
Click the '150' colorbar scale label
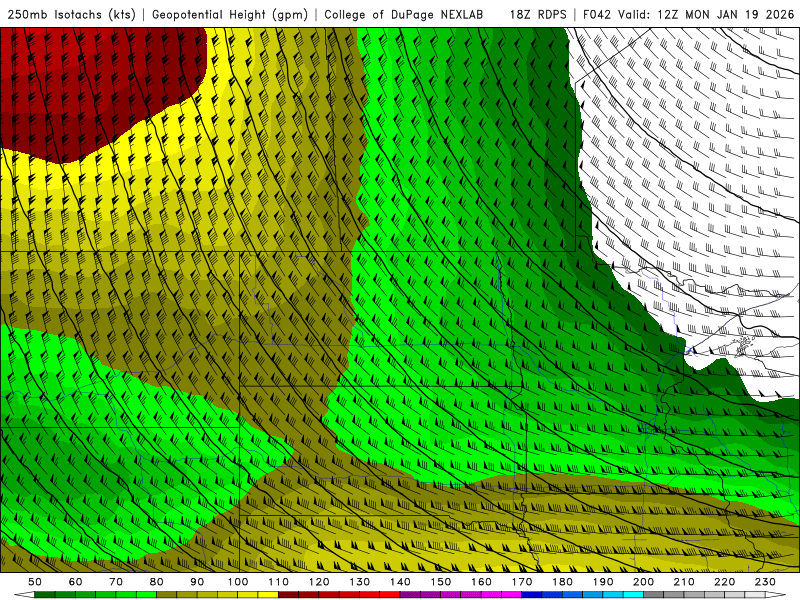point(441,582)
